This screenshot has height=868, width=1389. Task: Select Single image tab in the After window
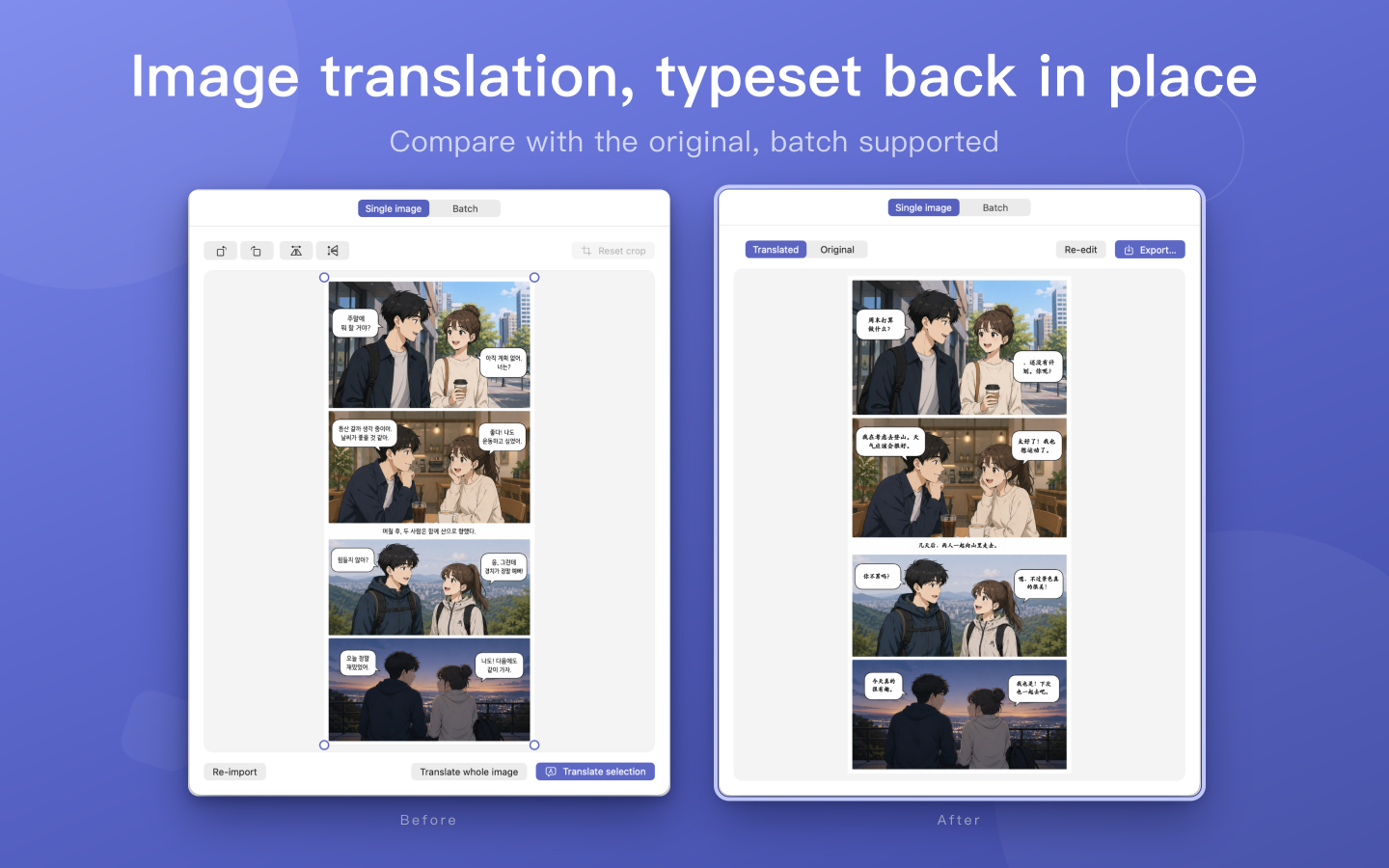click(x=923, y=207)
